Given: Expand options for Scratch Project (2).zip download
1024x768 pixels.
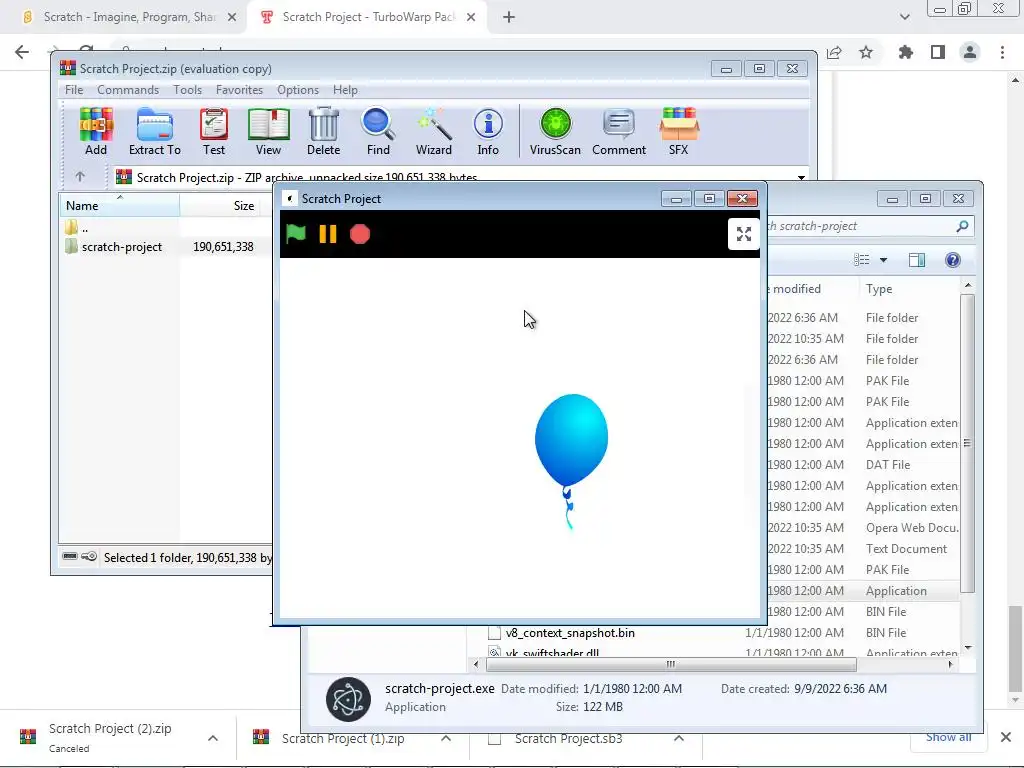Looking at the screenshot, I should point(213,738).
